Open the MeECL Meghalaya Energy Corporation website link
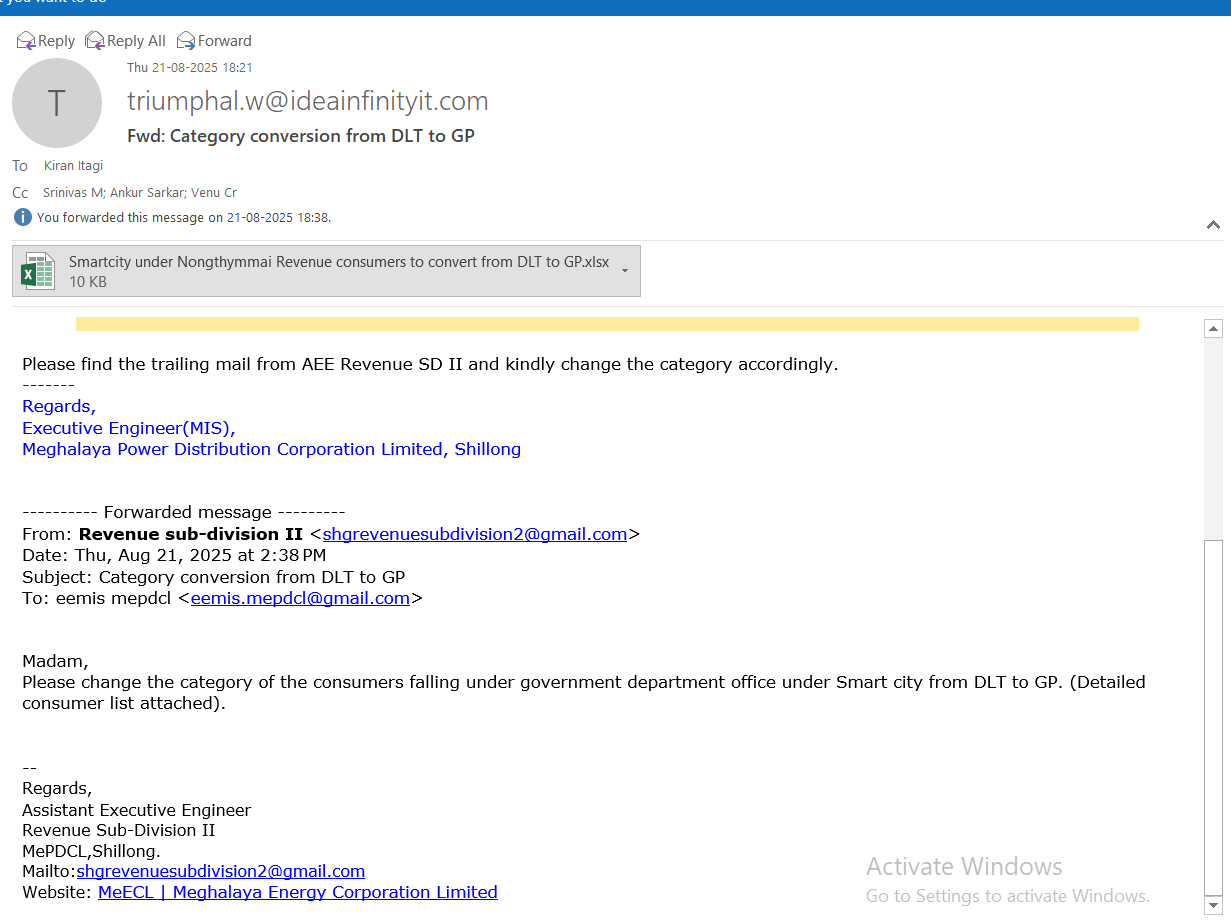 [297, 892]
